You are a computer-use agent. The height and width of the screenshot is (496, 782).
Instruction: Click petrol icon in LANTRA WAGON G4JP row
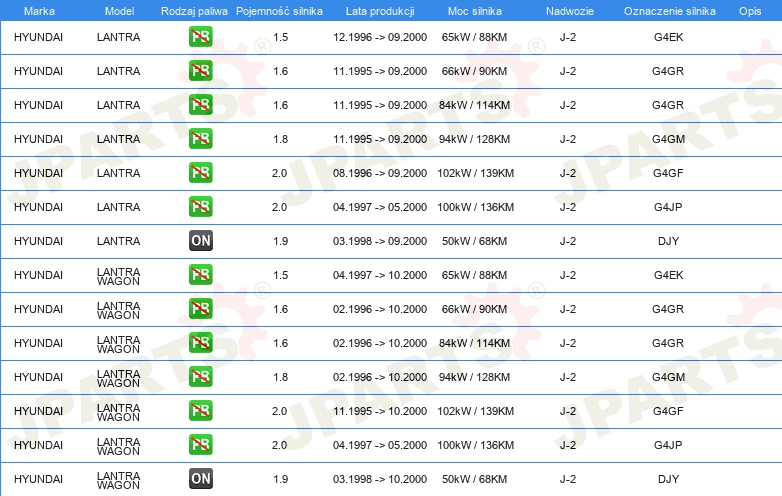pos(200,445)
